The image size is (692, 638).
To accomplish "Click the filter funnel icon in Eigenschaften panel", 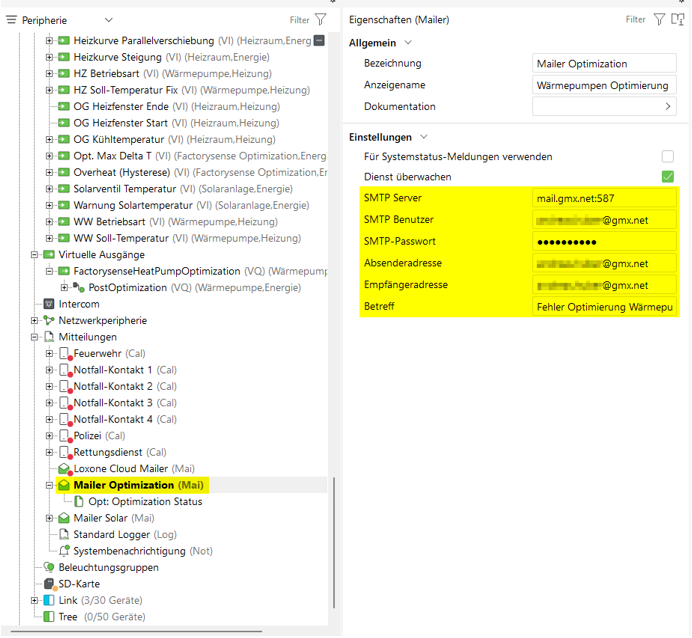I will (x=659, y=19).
